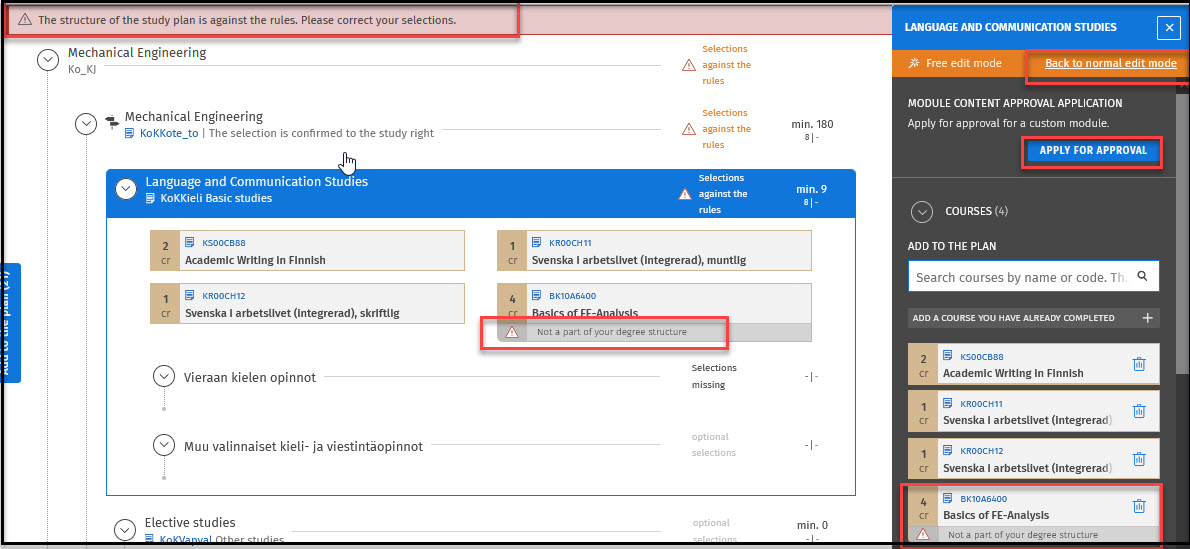Delete Academic Writing in Finnish from sidebar
The height and width of the screenshot is (549, 1190).
click(1138, 364)
